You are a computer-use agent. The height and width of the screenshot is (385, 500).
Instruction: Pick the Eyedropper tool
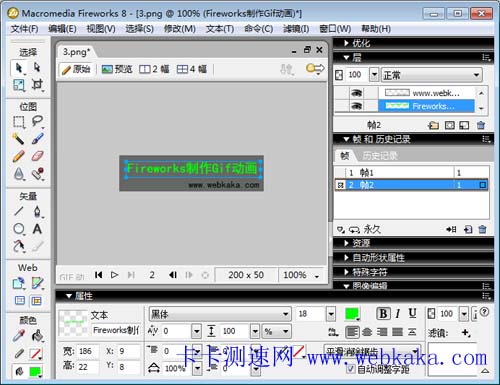[x=19, y=336]
